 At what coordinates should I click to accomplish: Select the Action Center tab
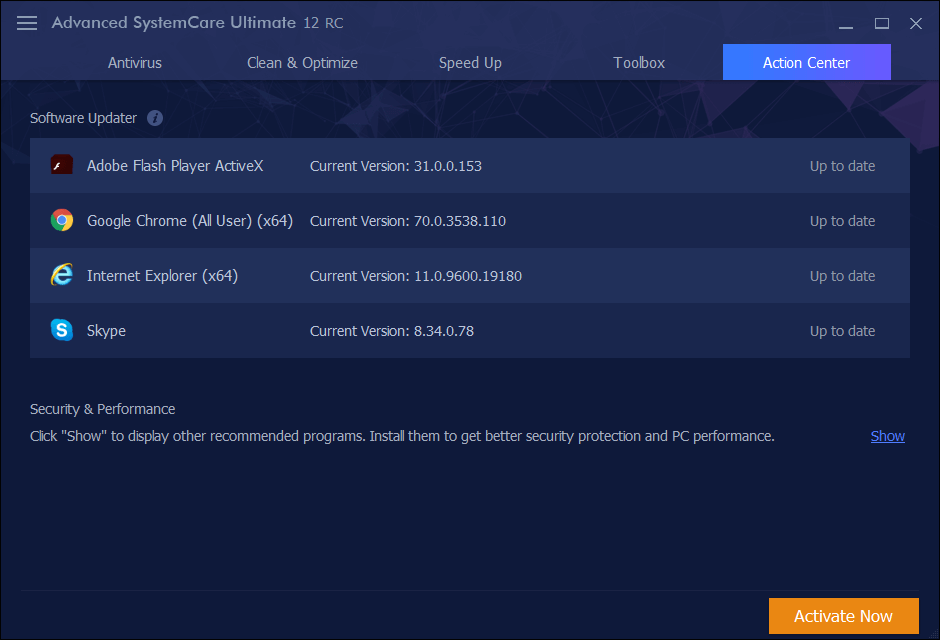coord(806,62)
